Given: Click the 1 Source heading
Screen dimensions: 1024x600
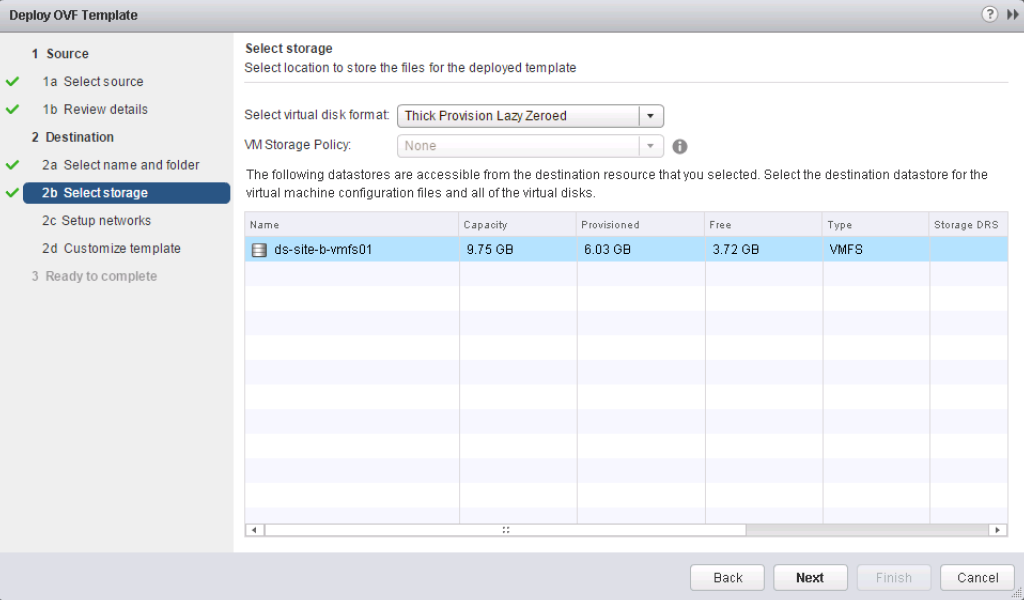Looking at the screenshot, I should (60, 54).
